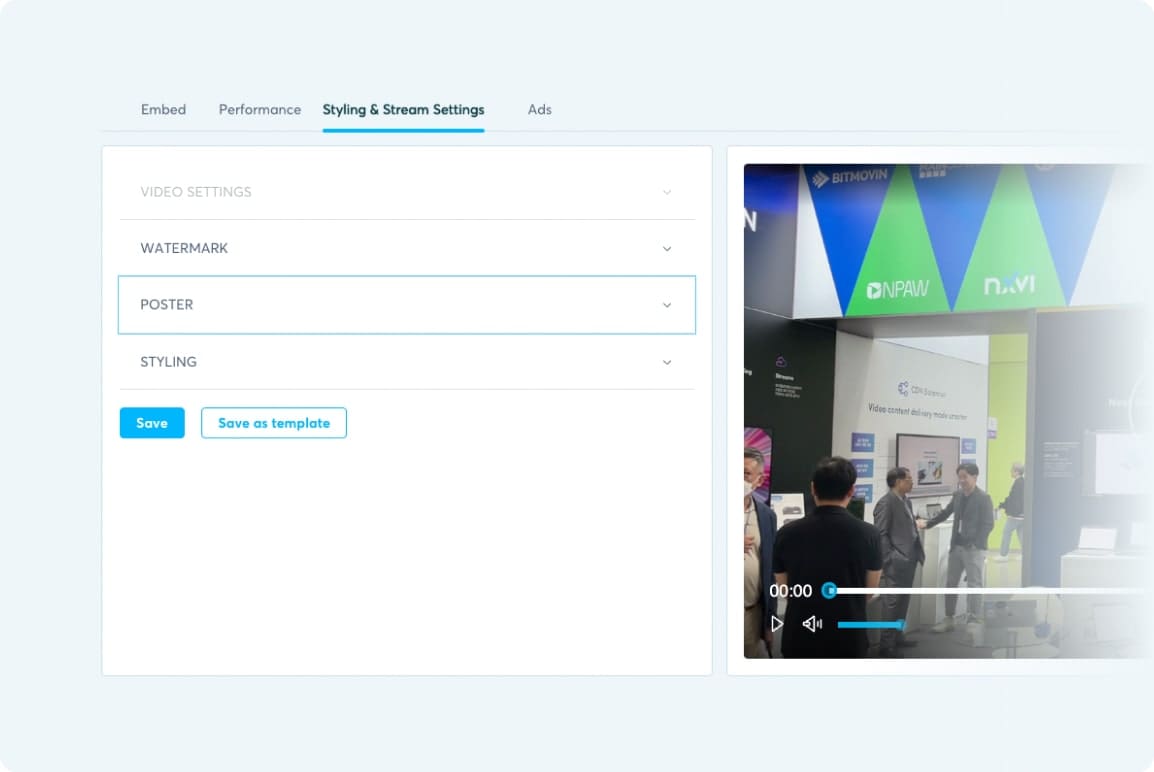1154x772 pixels.
Task: Switch to the Performance tab
Action: [260, 110]
